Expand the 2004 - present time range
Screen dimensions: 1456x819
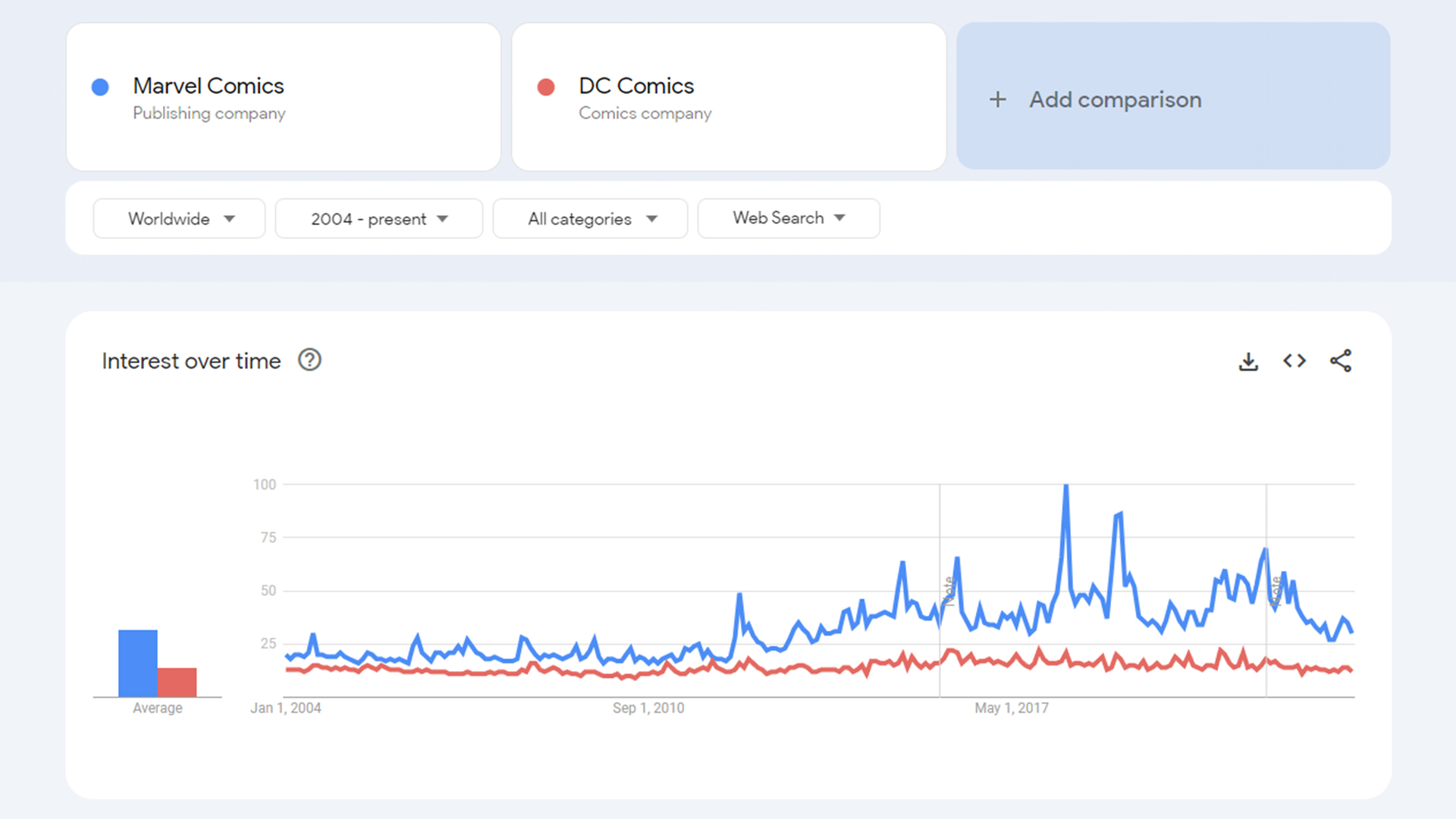pyautogui.click(x=379, y=219)
